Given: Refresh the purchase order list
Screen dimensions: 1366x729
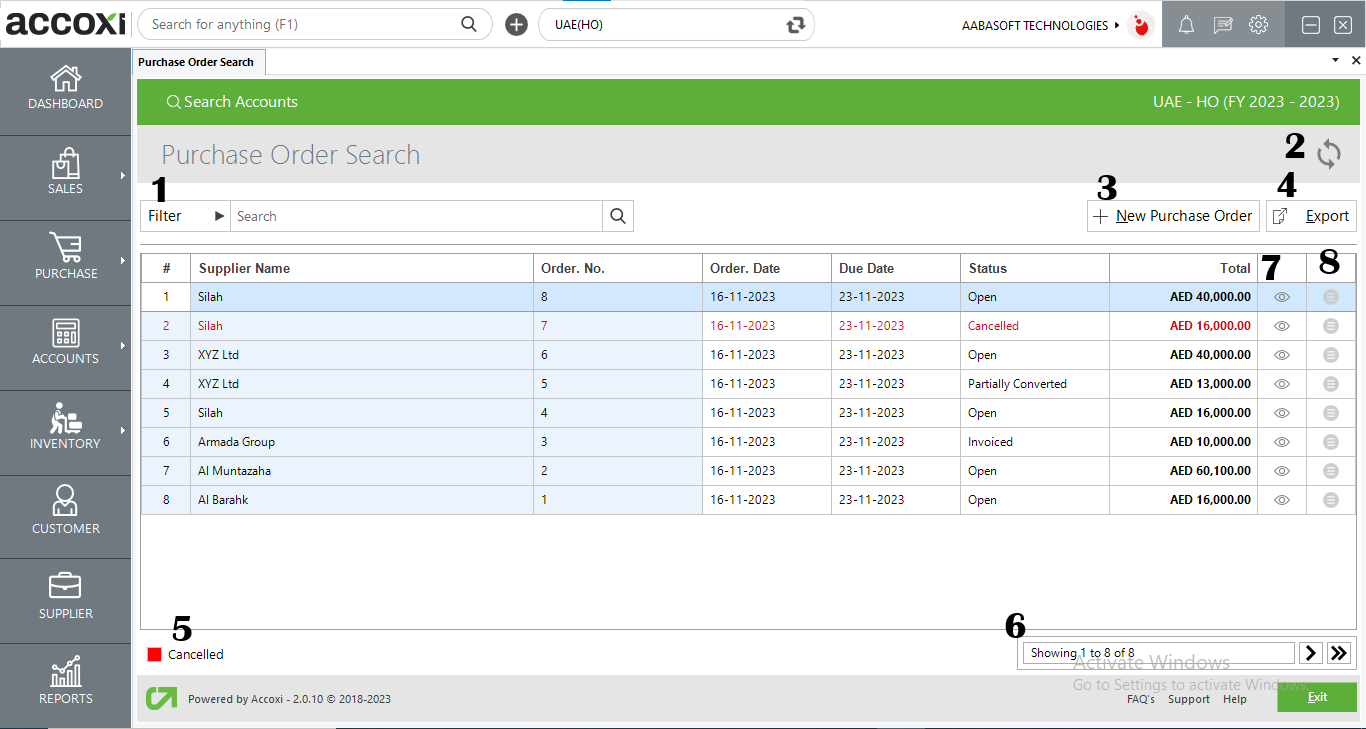Looking at the screenshot, I should 1329,154.
